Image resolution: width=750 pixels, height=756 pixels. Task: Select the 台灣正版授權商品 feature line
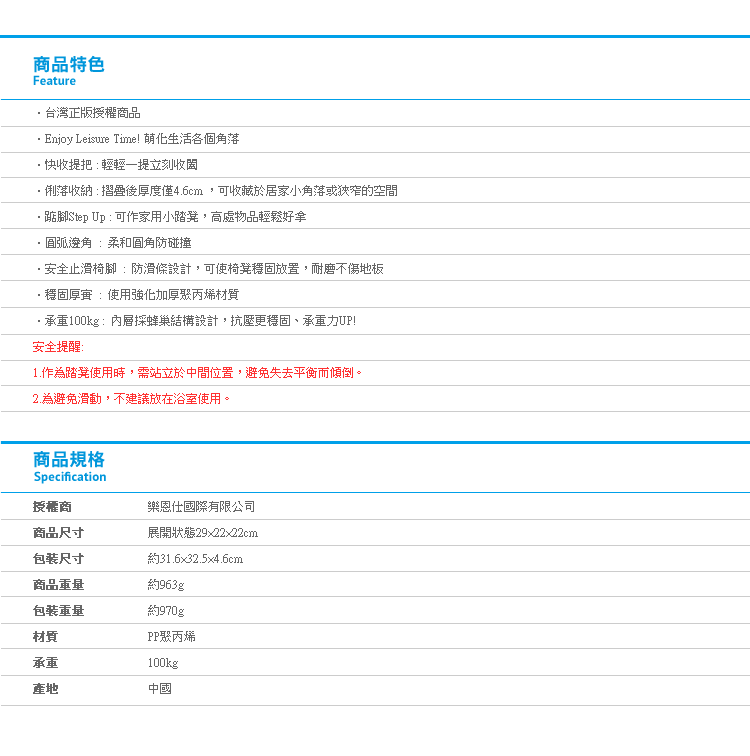tap(92, 113)
